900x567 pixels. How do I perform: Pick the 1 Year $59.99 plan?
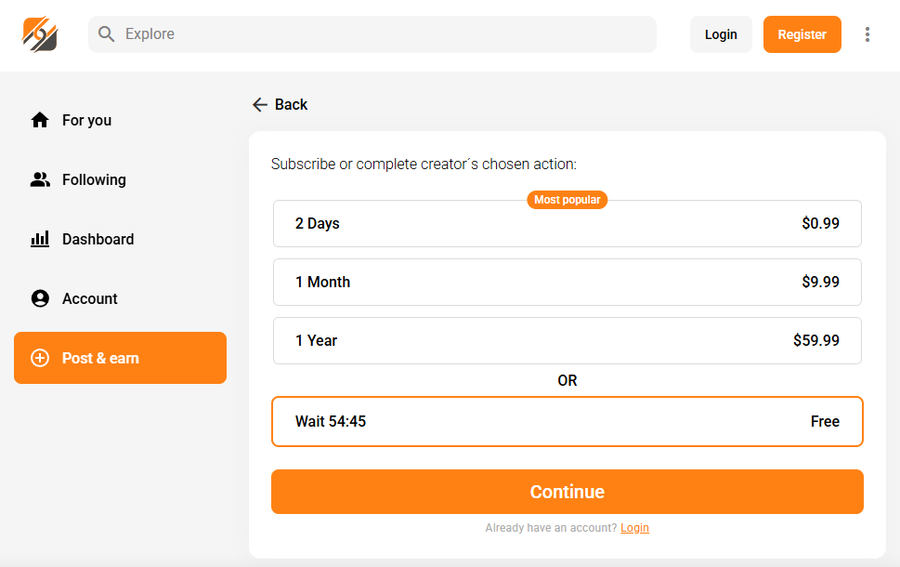pyautogui.click(x=567, y=340)
